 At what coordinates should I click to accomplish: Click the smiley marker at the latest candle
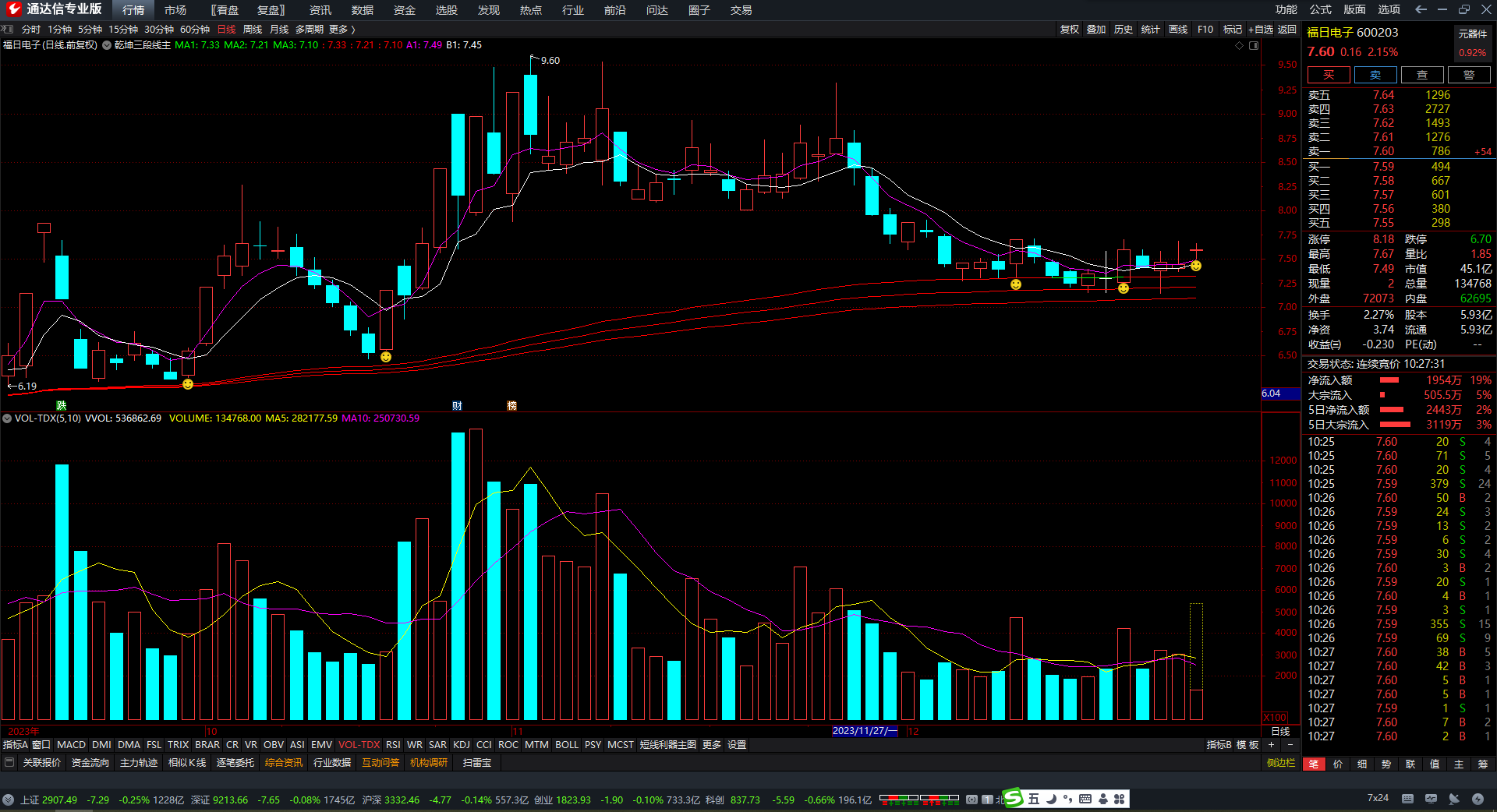[1196, 266]
